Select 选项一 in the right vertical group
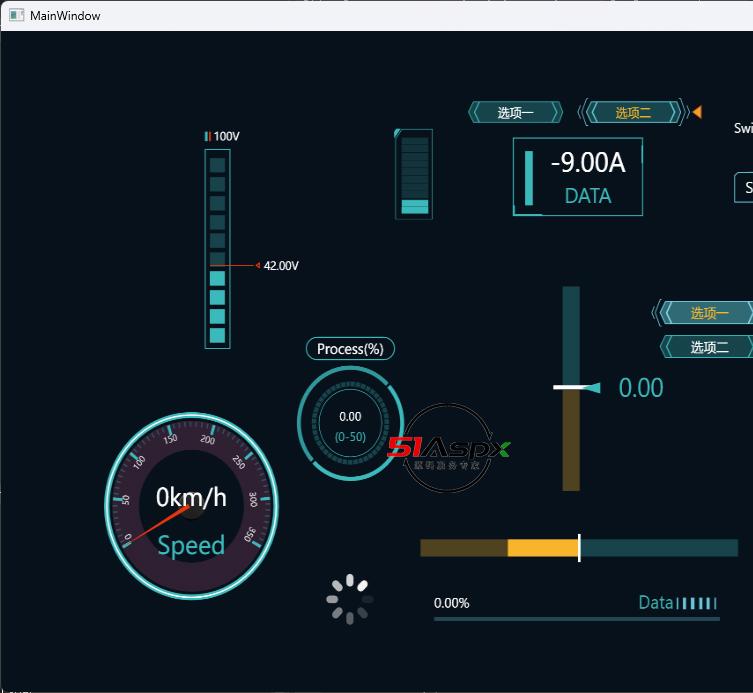The image size is (753, 693). click(x=708, y=313)
